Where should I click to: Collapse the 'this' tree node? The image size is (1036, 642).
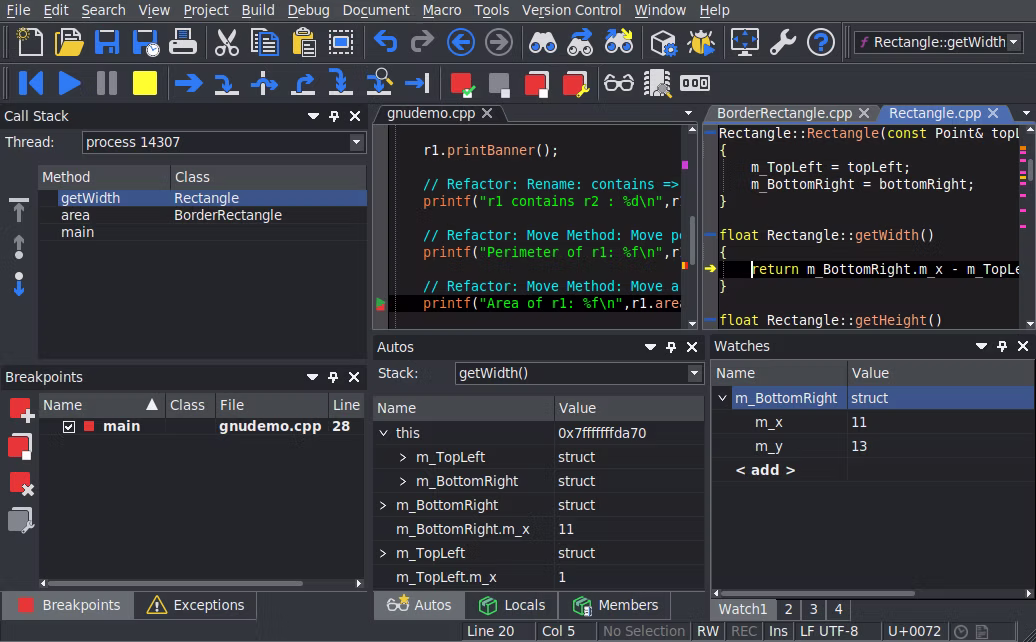(x=384, y=433)
